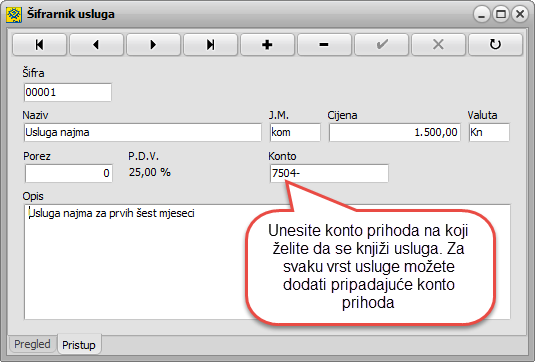Go to previous record arrow
Image resolution: width=535 pixels, height=362 pixels.
pyautogui.click(x=97, y=44)
